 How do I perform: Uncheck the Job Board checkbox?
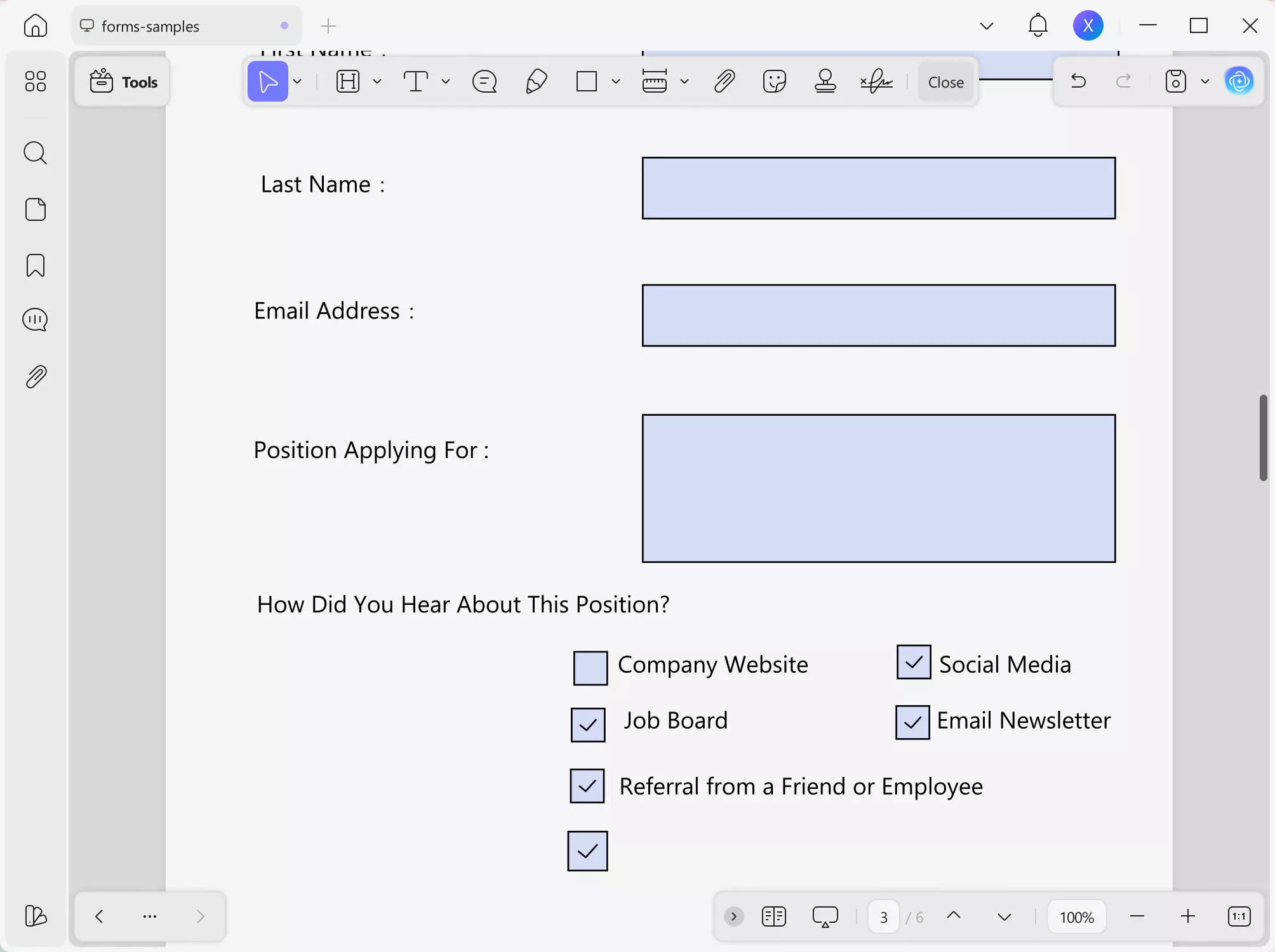[587, 724]
